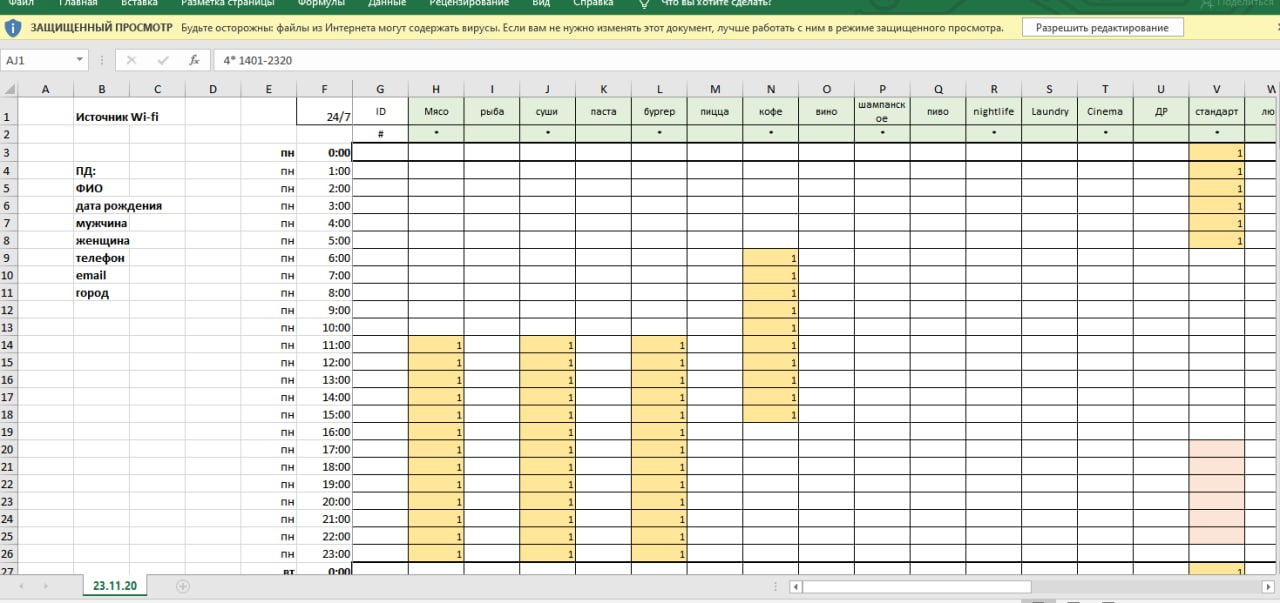This screenshot has width=1280, height=603.
Task: Click the ПД: cell
Action: tap(101, 171)
